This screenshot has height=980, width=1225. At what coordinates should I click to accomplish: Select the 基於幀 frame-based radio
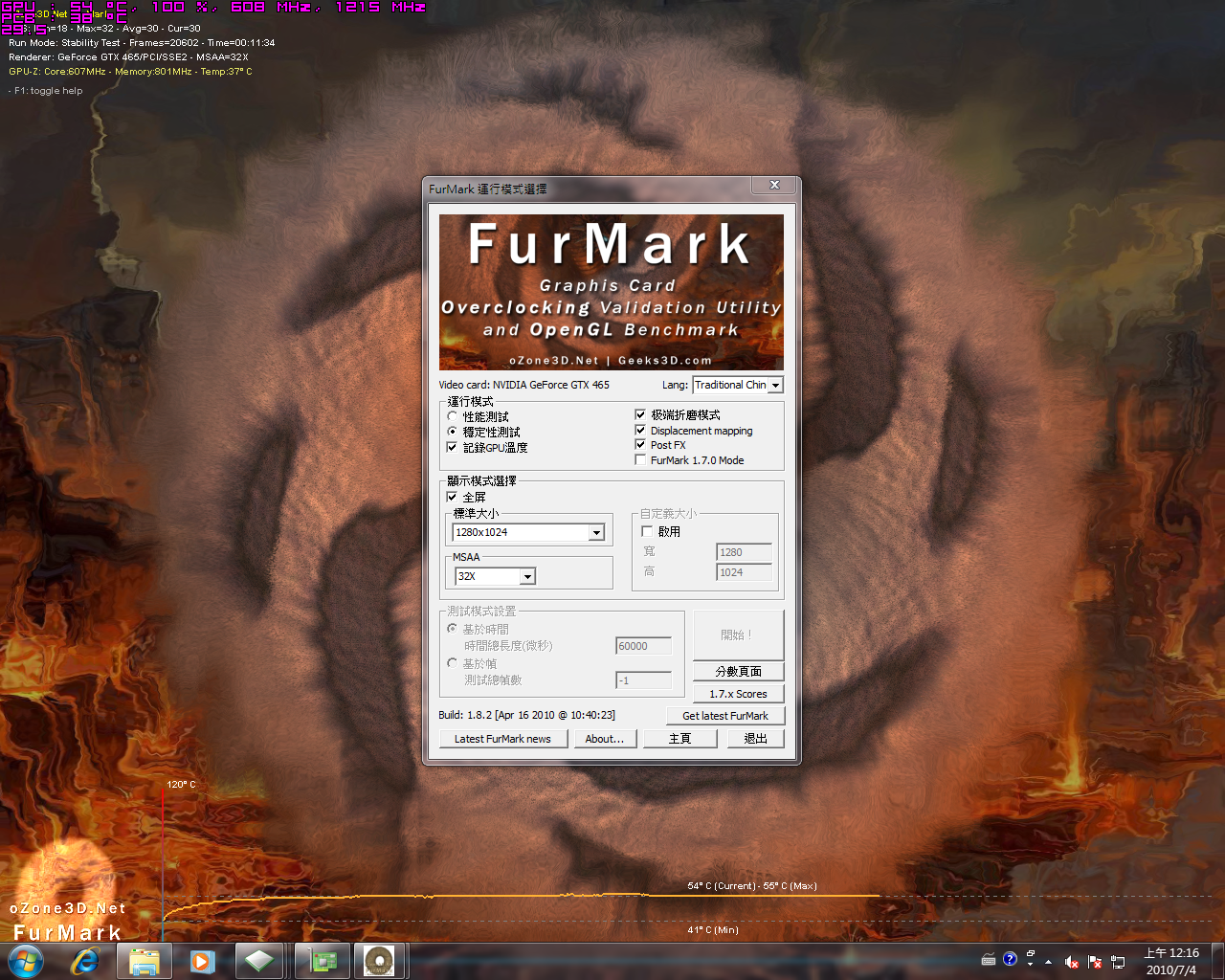click(452, 663)
